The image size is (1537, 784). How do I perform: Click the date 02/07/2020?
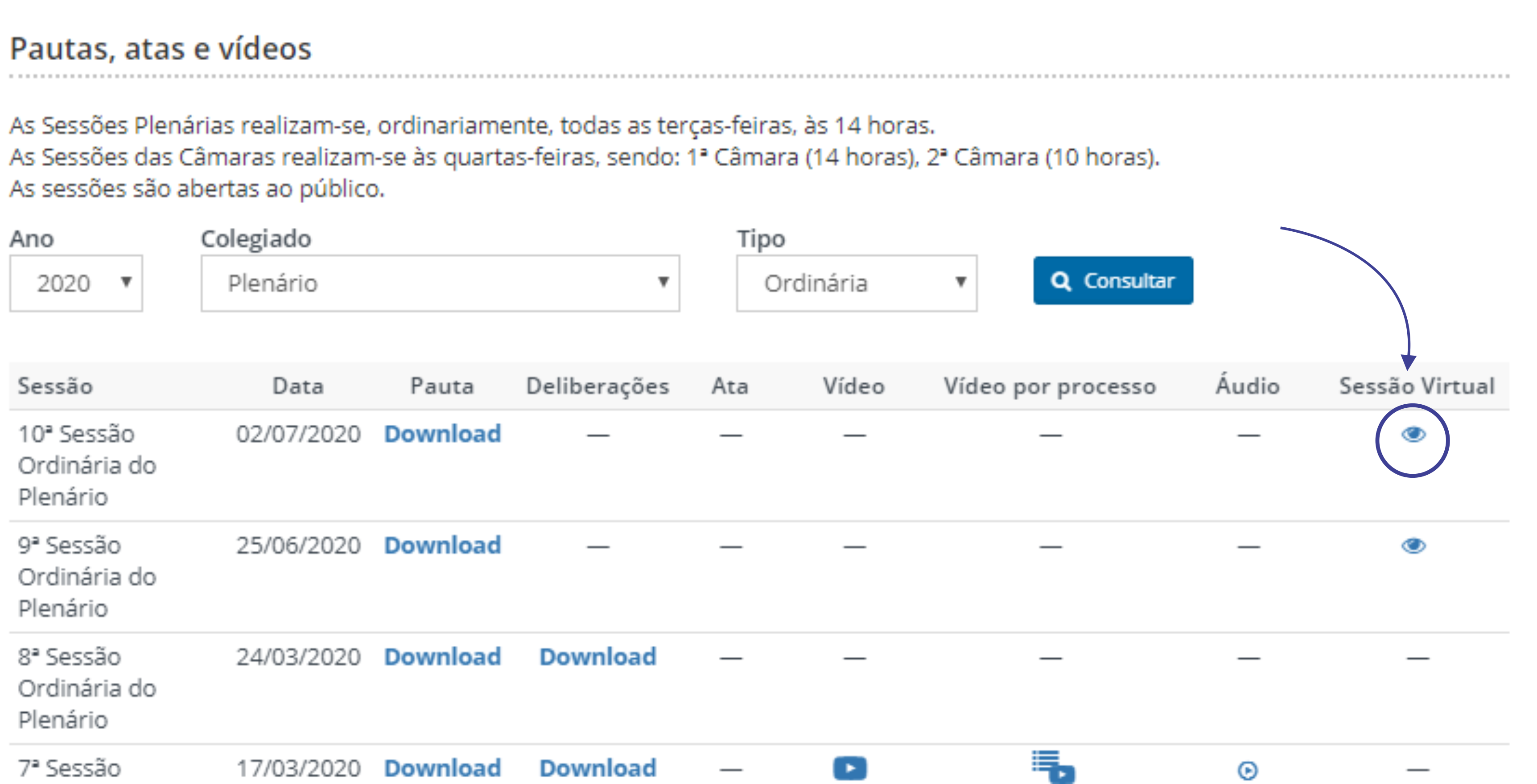point(298,434)
